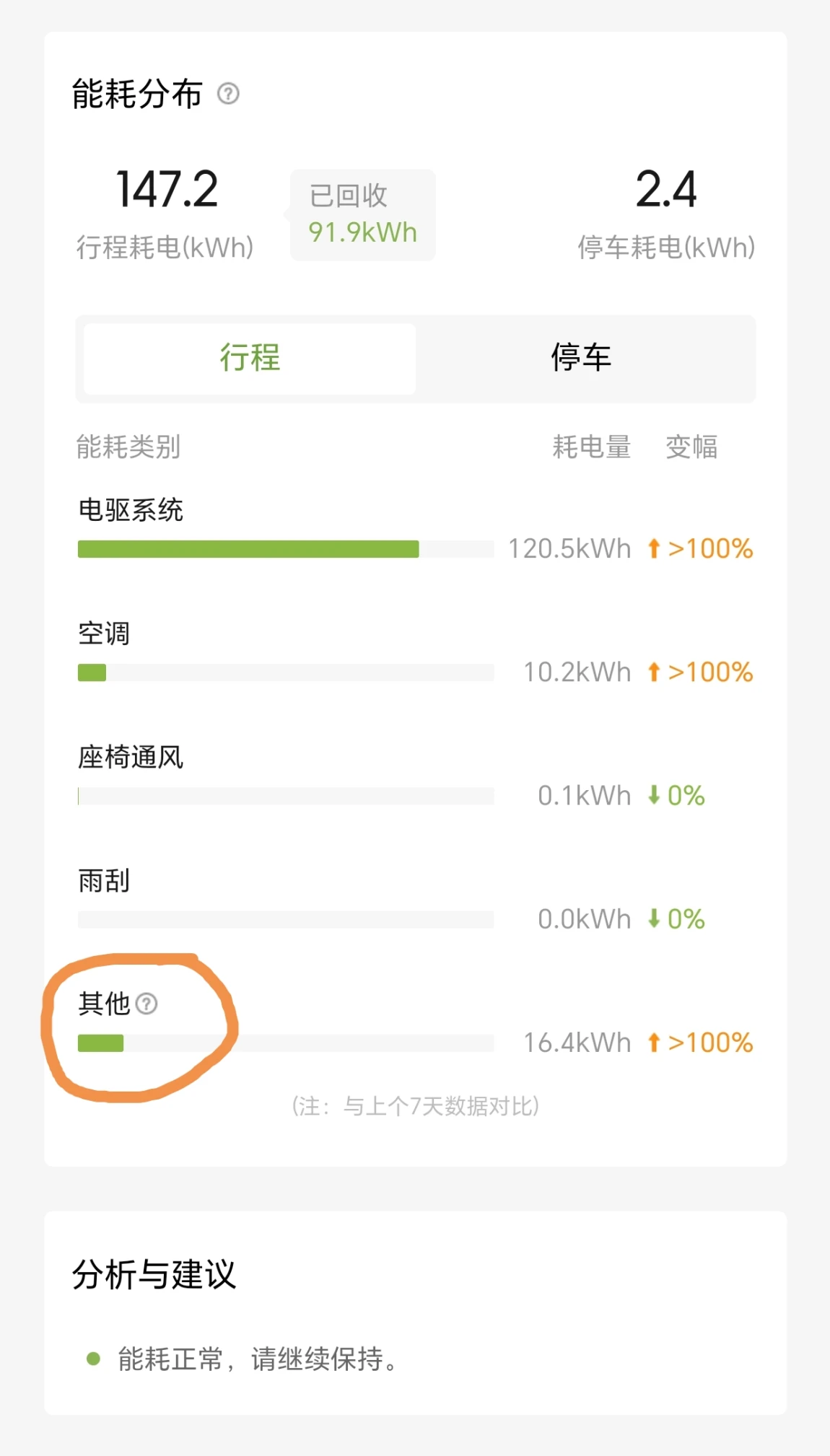The image size is (830, 1456).
Task: Tap the 147.2 trip consumption figure
Action: [x=167, y=190]
